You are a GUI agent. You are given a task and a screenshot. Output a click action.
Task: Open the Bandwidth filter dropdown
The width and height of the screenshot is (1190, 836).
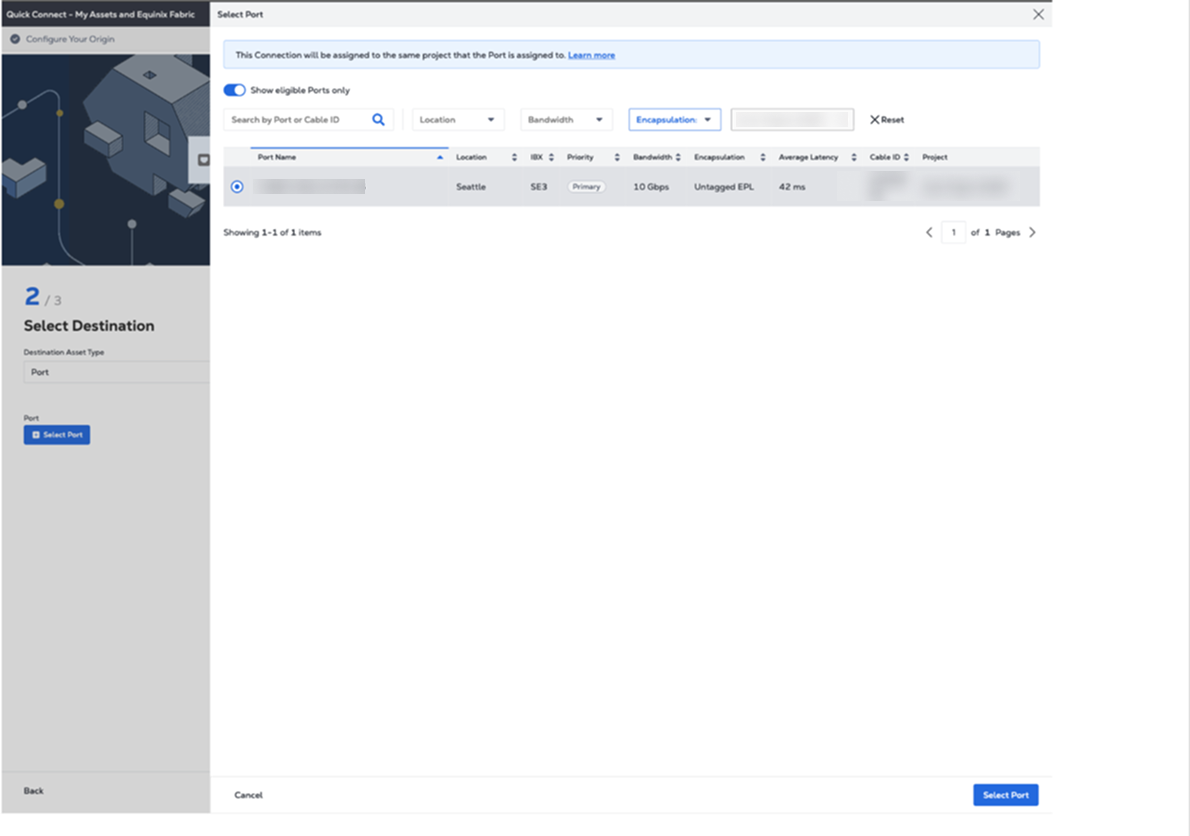(x=566, y=120)
